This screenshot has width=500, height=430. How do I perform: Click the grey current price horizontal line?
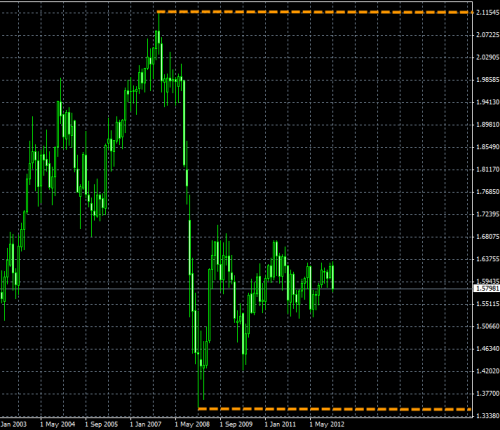236,289
